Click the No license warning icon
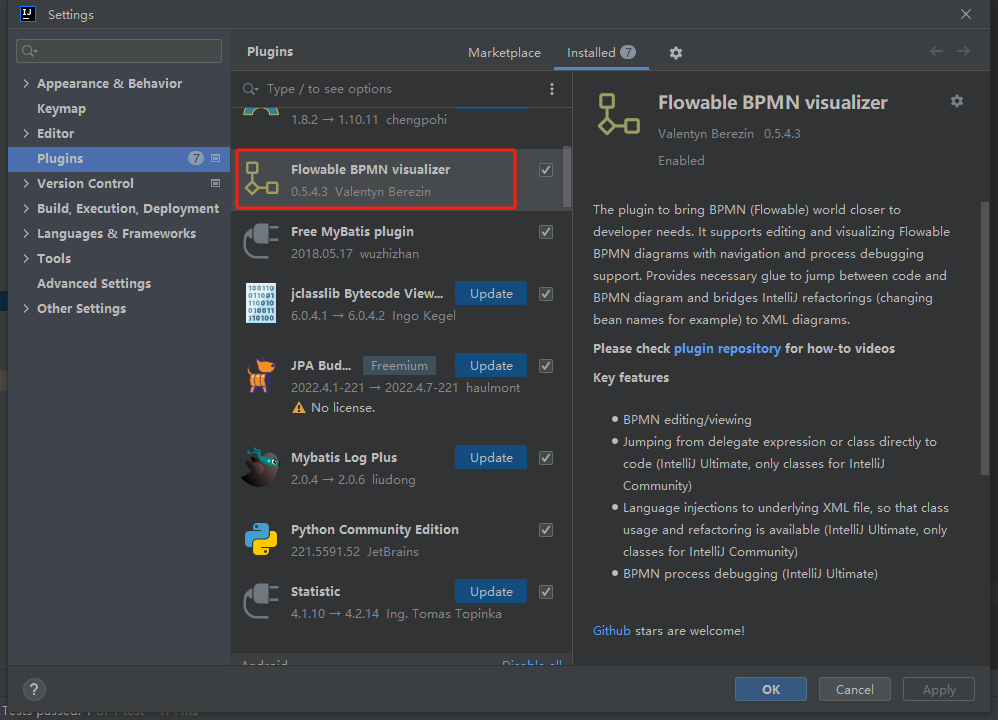The height and width of the screenshot is (720, 998). 299,407
